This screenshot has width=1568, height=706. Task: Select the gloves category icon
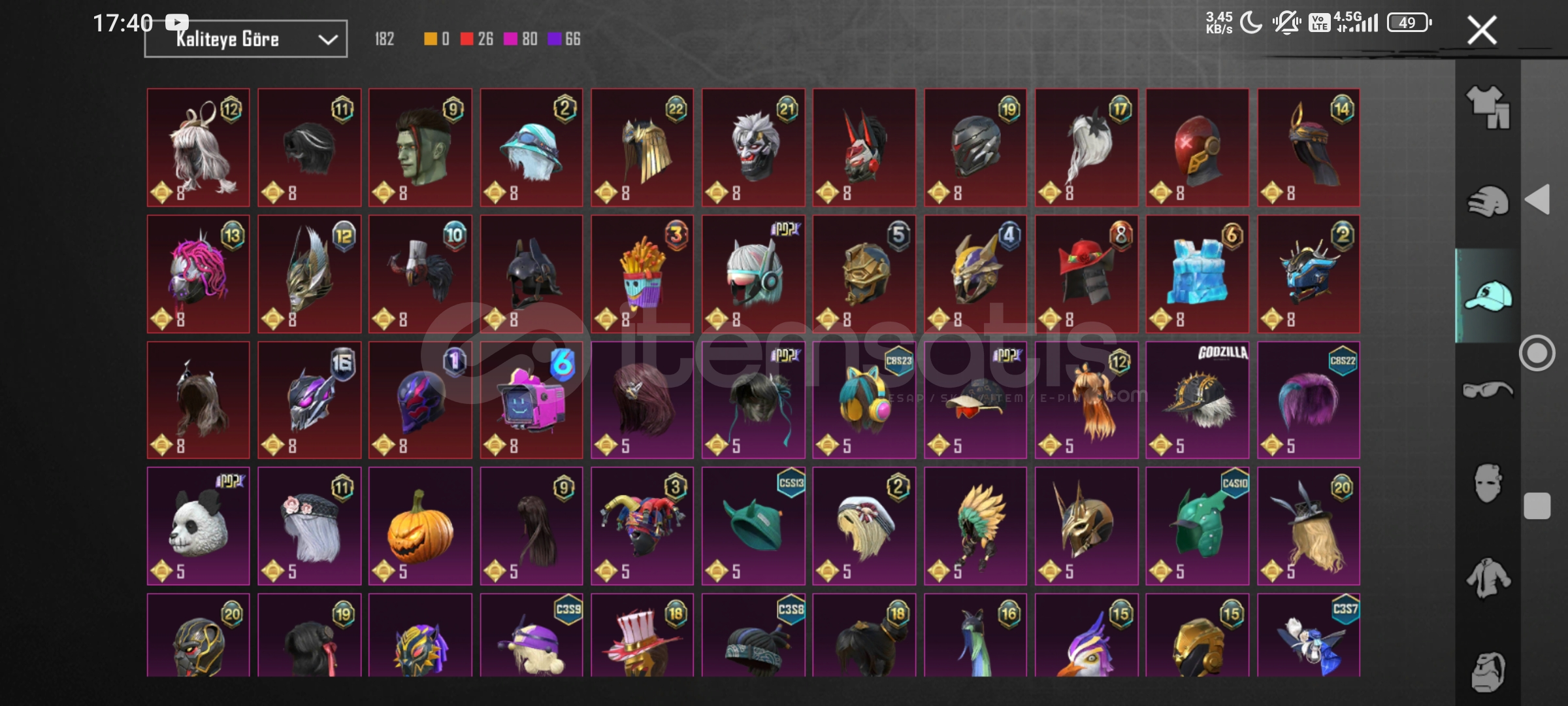click(x=1488, y=201)
